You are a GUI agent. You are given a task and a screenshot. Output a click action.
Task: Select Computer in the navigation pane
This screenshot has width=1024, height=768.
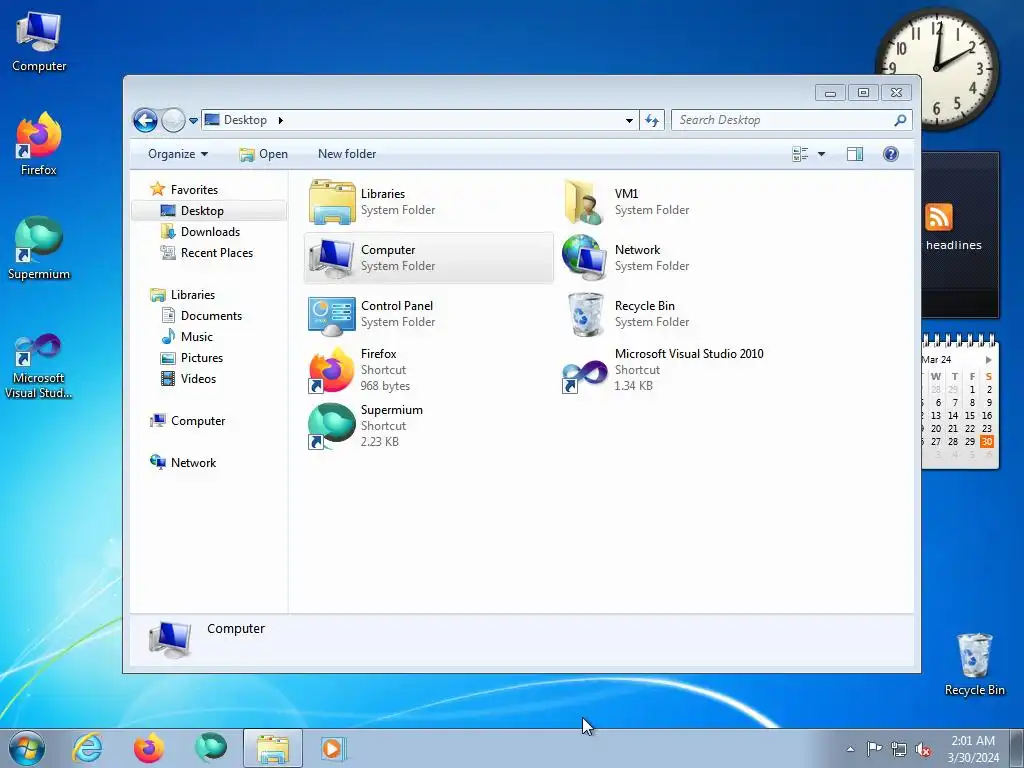point(198,421)
